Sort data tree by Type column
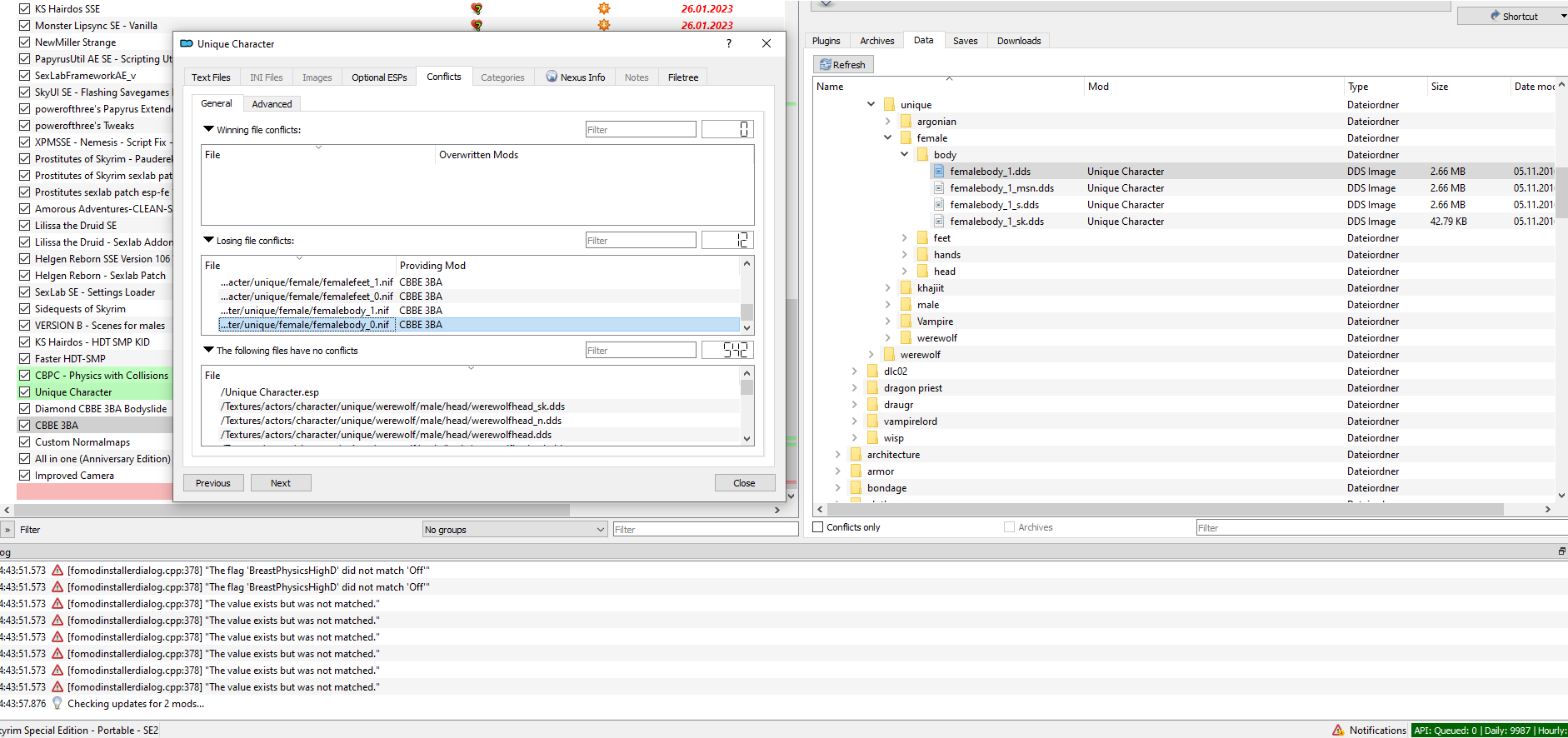1568x738 pixels. click(1384, 87)
